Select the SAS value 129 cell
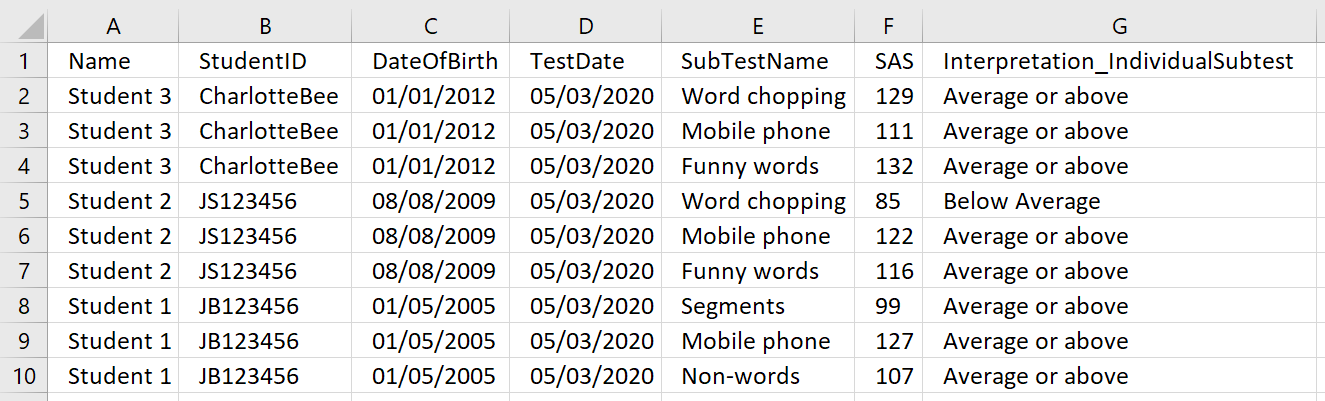This screenshot has height=401, width=1325. tap(889, 96)
